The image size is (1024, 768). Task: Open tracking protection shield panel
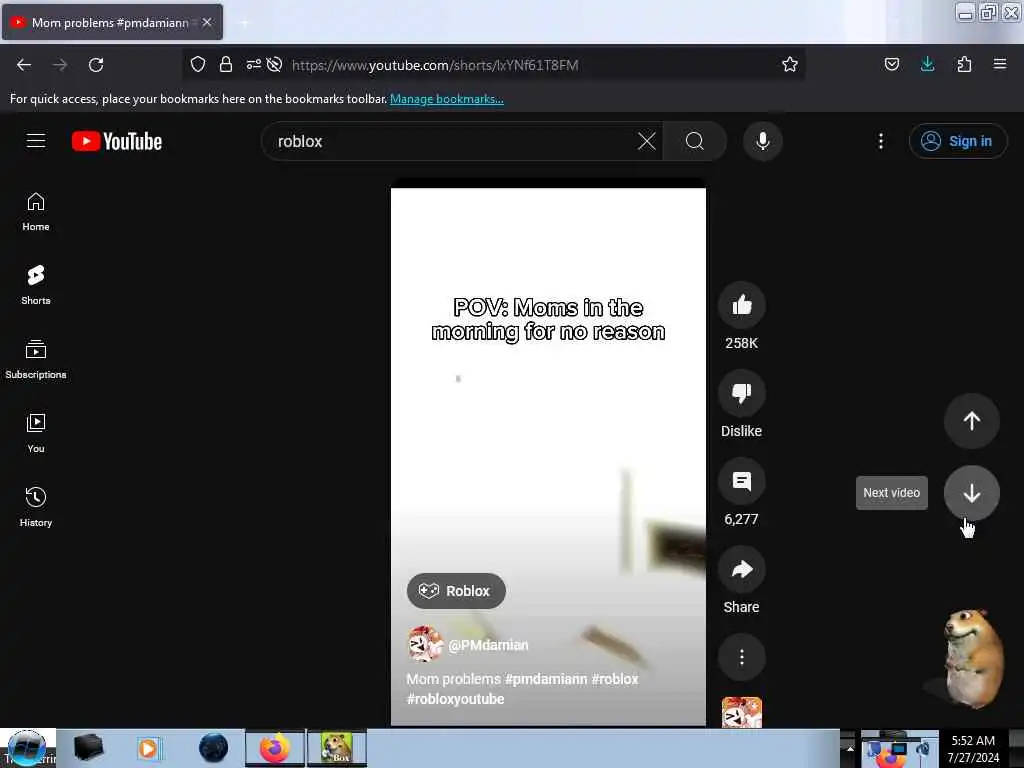[198, 64]
